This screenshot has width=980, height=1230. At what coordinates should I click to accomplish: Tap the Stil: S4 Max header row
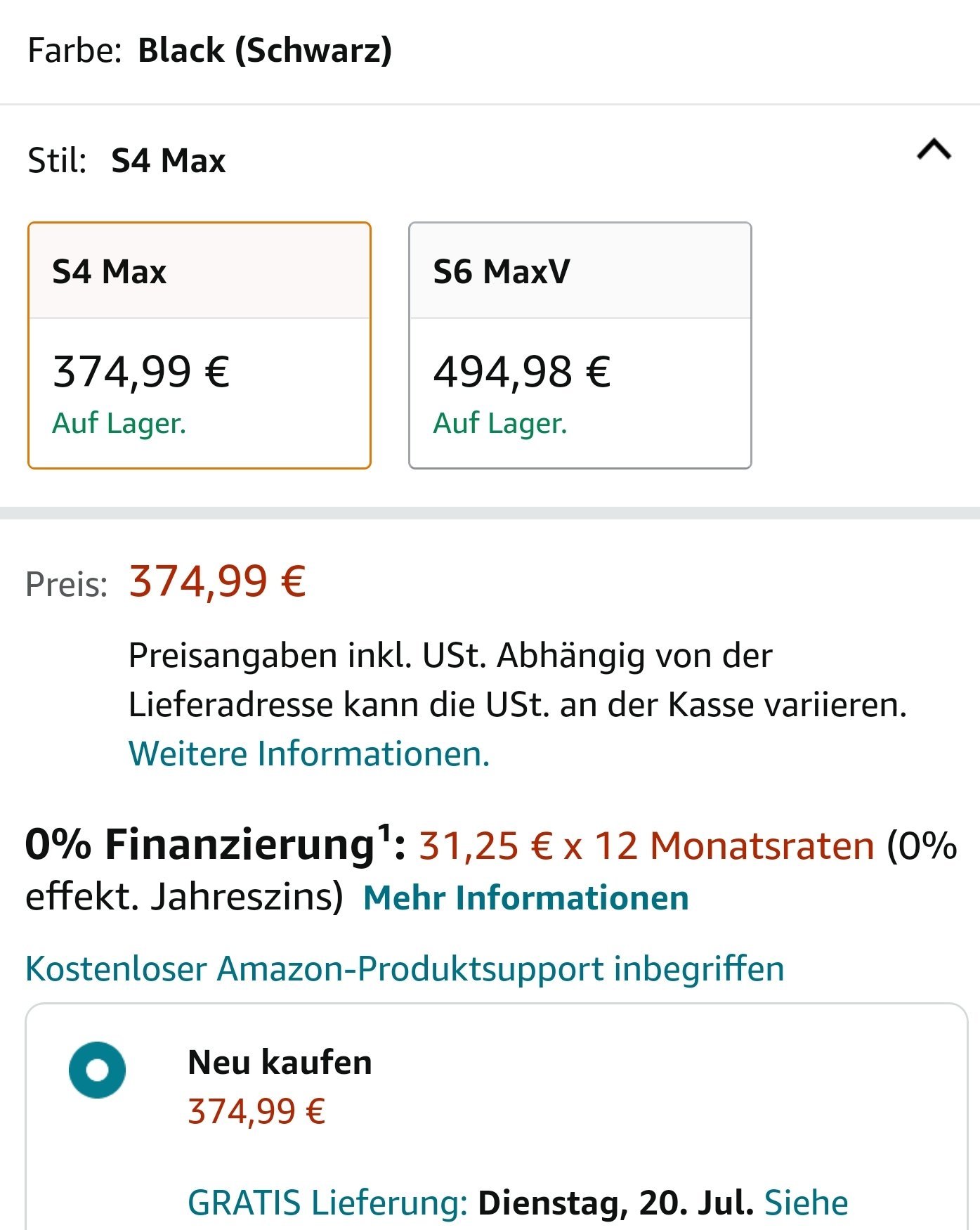coord(490,160)
